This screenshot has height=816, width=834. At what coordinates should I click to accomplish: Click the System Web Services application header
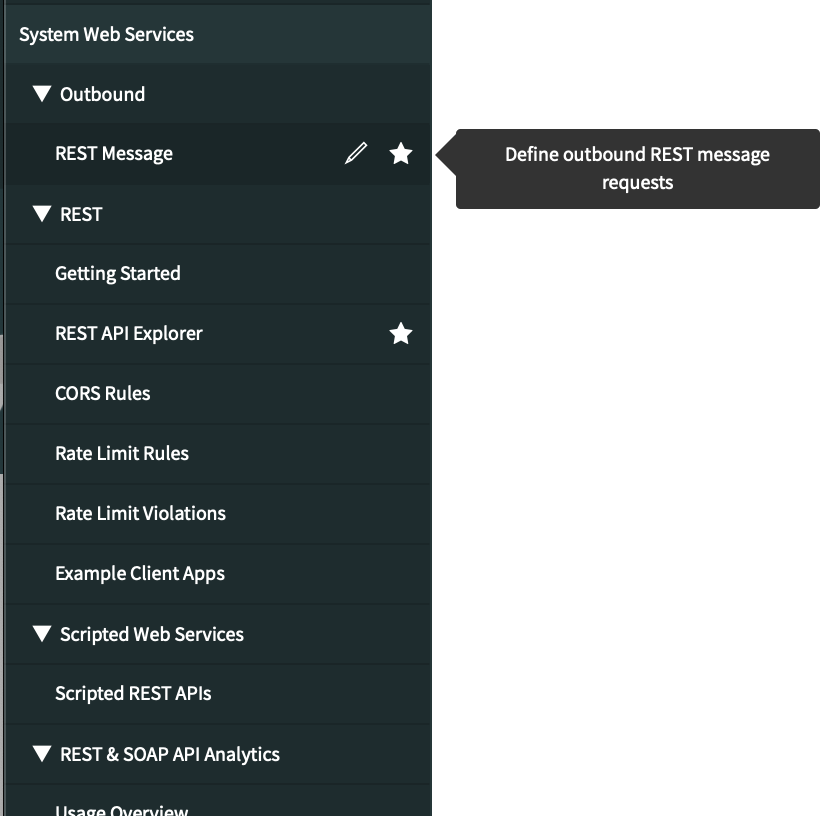tap(106, 34)
